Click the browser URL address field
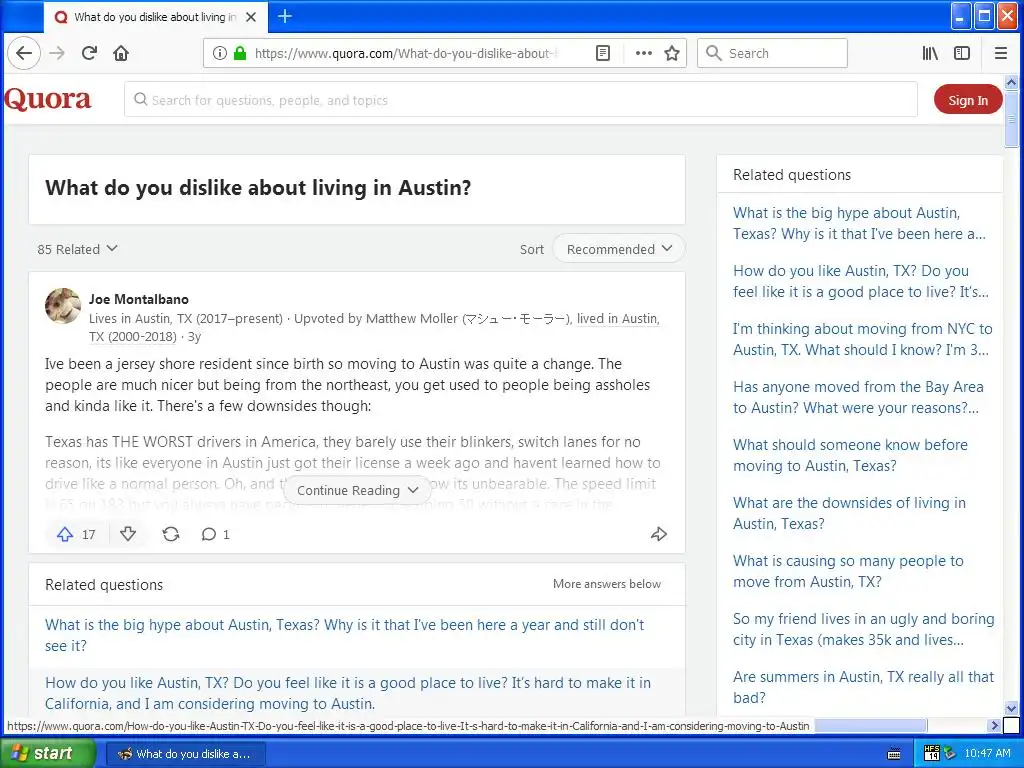The width and height of the screenshot is (1024, 768). 405,54
